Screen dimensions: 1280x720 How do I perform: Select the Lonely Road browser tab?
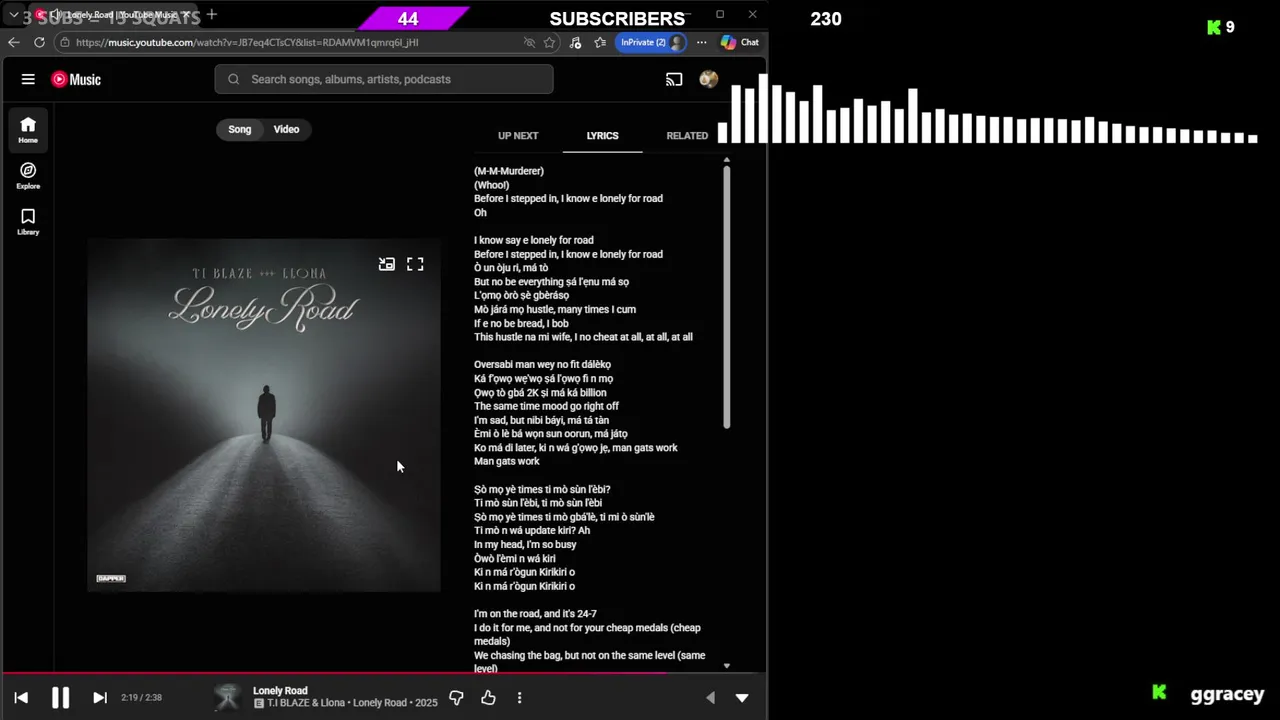(113, 15)
